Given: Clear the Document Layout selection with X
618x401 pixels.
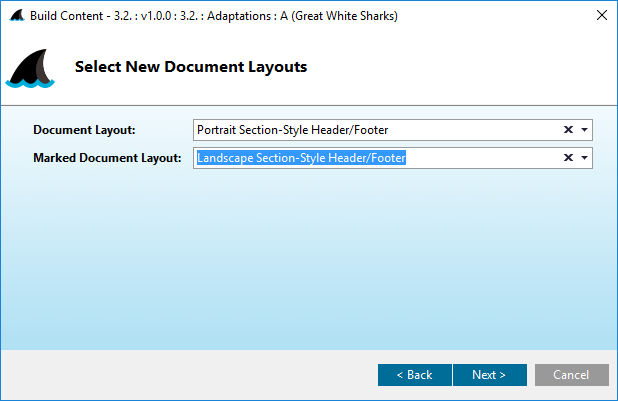Looking at the screenshot, I should pos(568,130).
